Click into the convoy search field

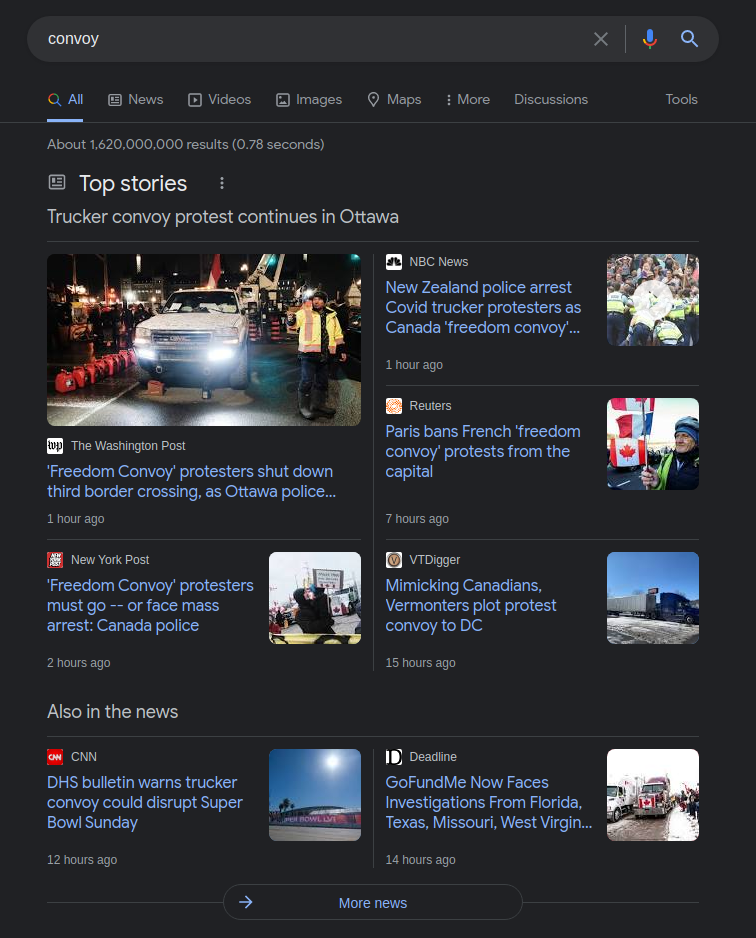tap(311, 39)
